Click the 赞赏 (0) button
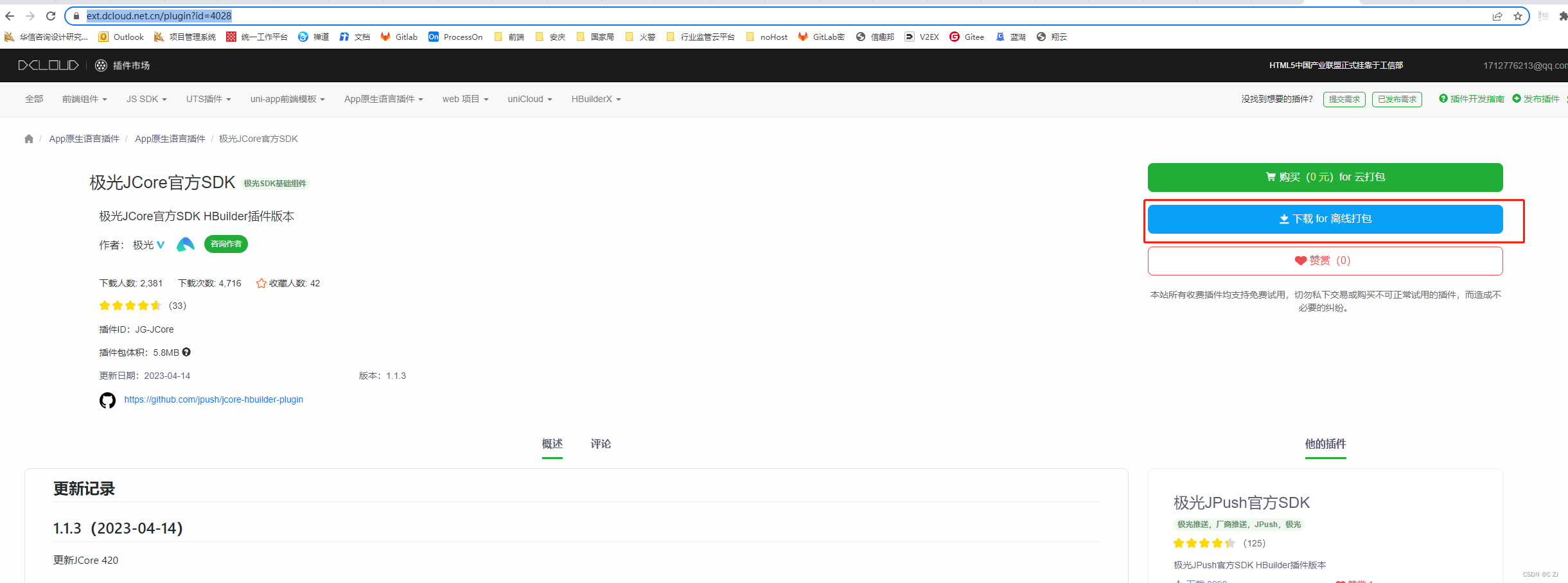Image resolution: width=1568 pixels, height=583 pixels. (1325, 261)
